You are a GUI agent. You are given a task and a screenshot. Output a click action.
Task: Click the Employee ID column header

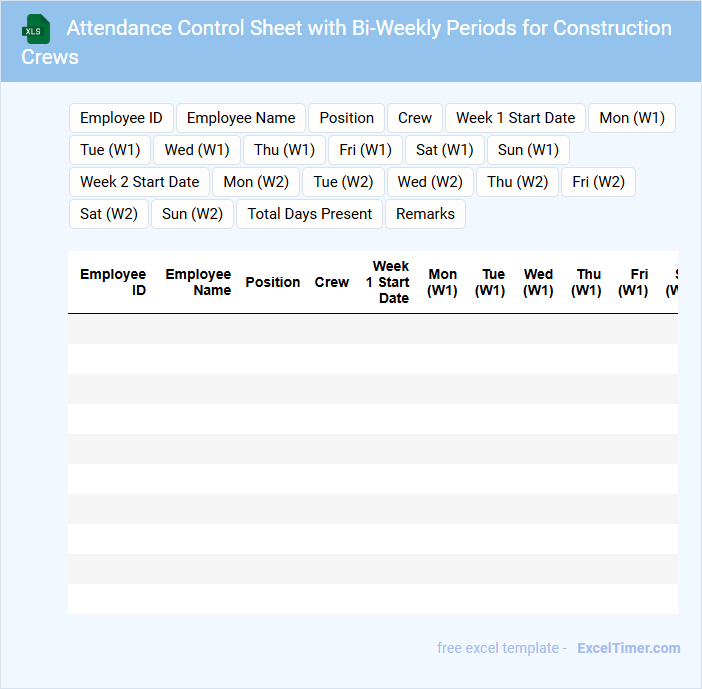click(113, 282)
